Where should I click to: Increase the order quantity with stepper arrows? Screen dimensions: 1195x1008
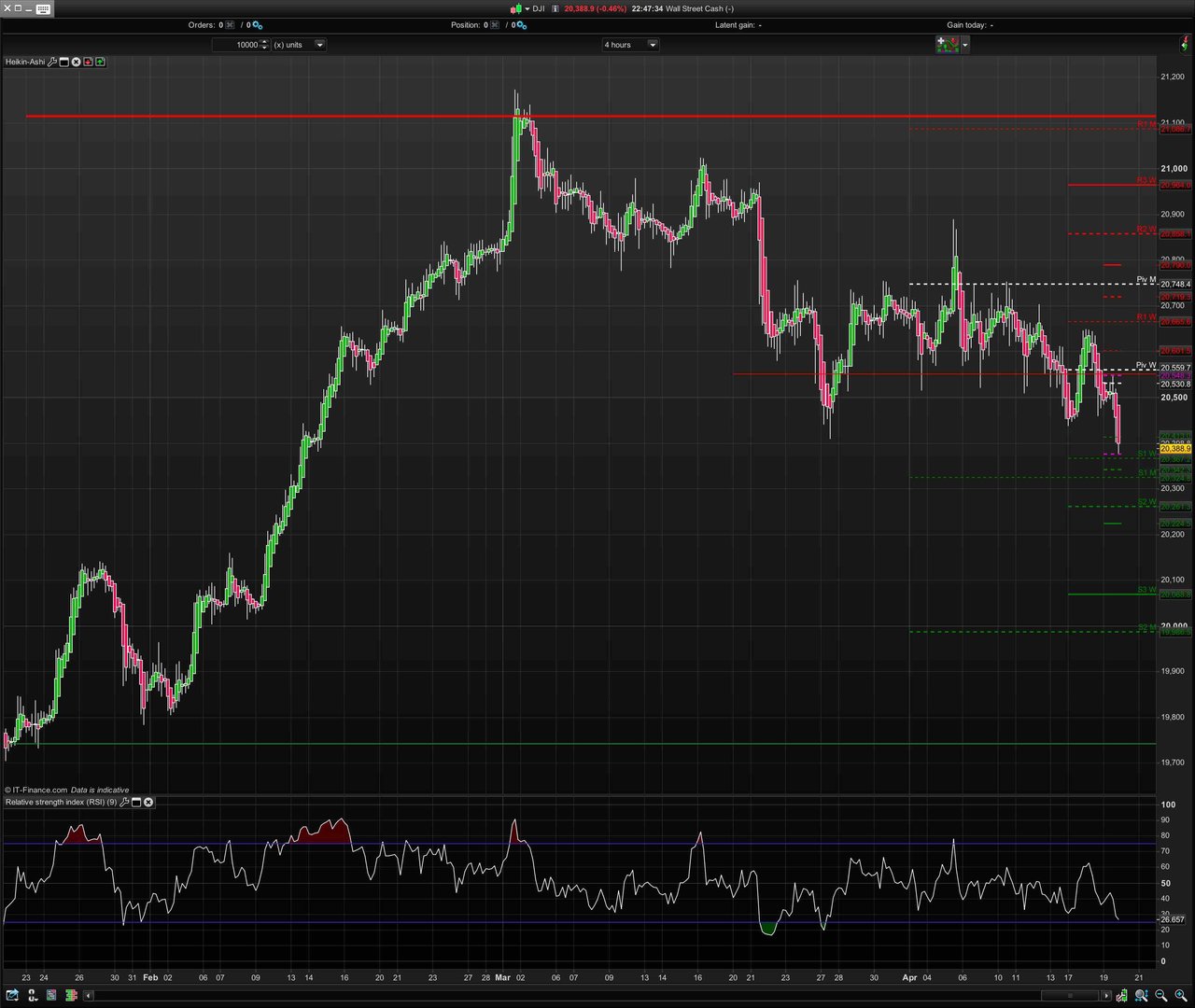pos(265,42)
